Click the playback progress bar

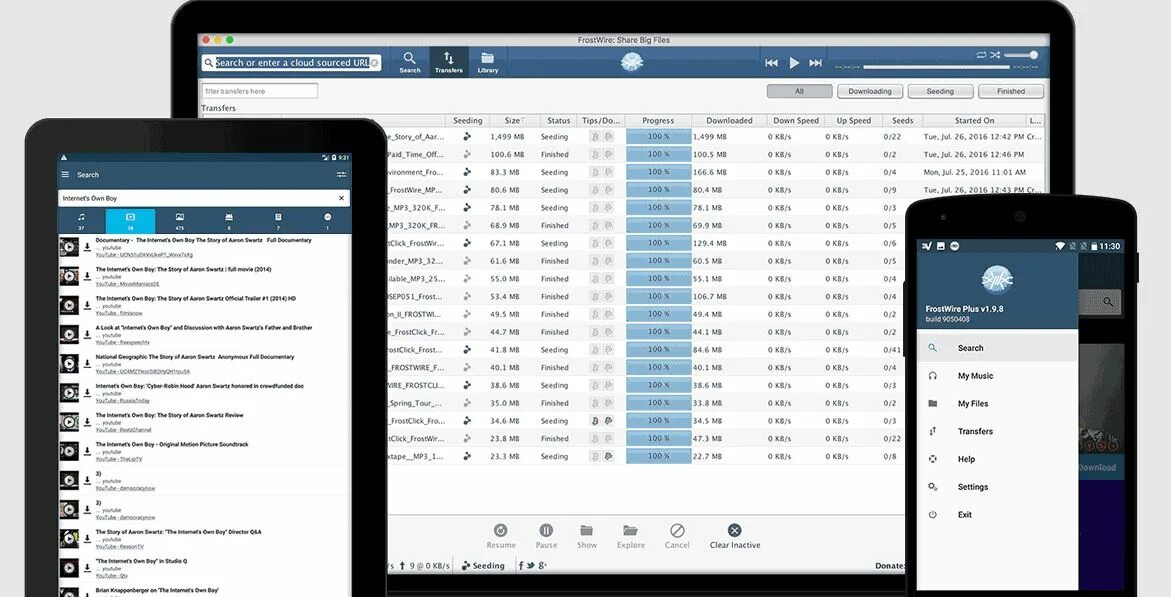point(937,67)
